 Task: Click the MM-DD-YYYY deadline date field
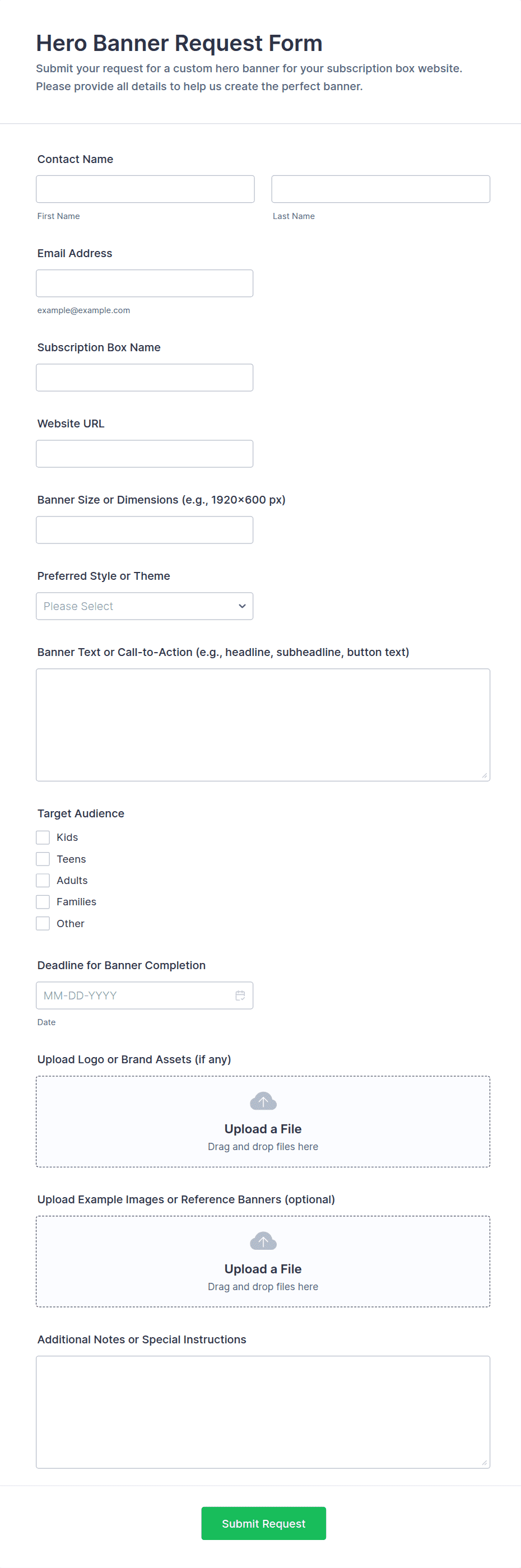click(144, 995)
